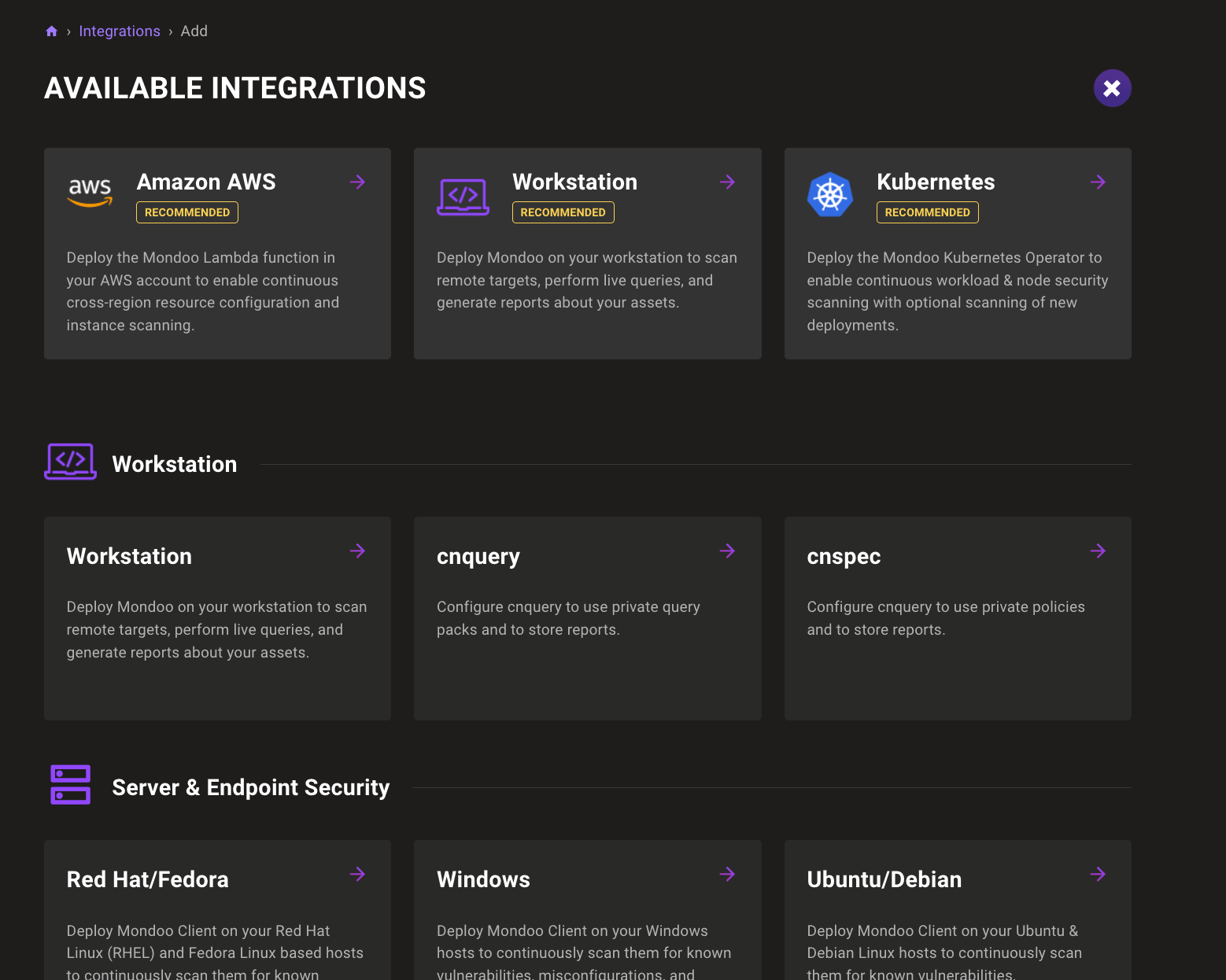Open Ubuntu/Debian via its arrow icon

pos(1099,874)
